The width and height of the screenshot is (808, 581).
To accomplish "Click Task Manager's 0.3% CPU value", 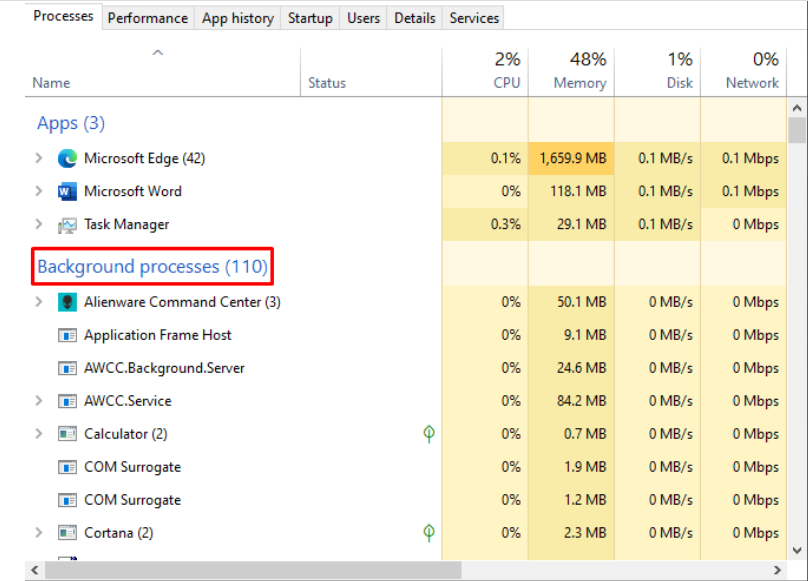I will point(506,224).
